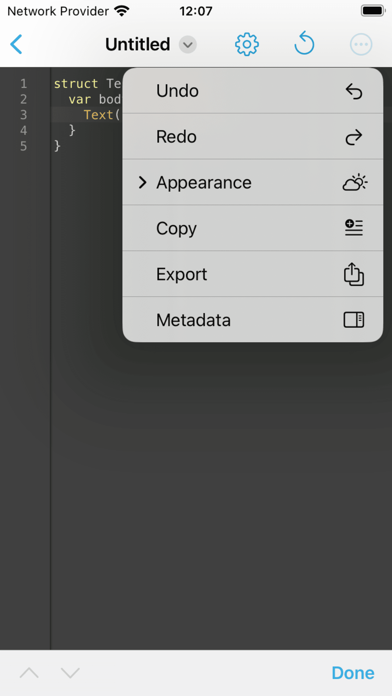Click the undo arrow icon in menu
Image resolution: width=392 pixels, height=696 pixels.
354,91
